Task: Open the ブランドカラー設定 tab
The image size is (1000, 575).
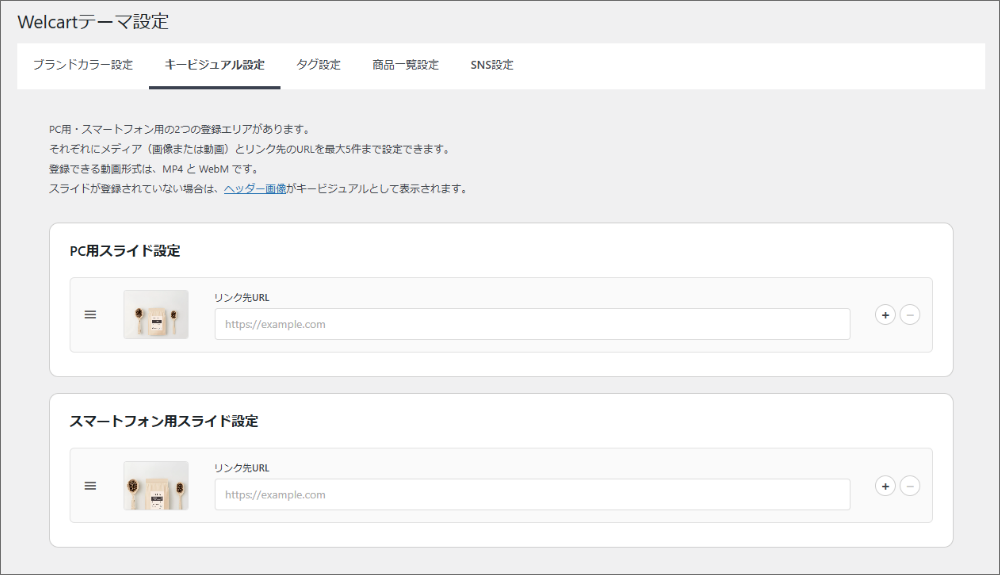Action: (83, 65)
